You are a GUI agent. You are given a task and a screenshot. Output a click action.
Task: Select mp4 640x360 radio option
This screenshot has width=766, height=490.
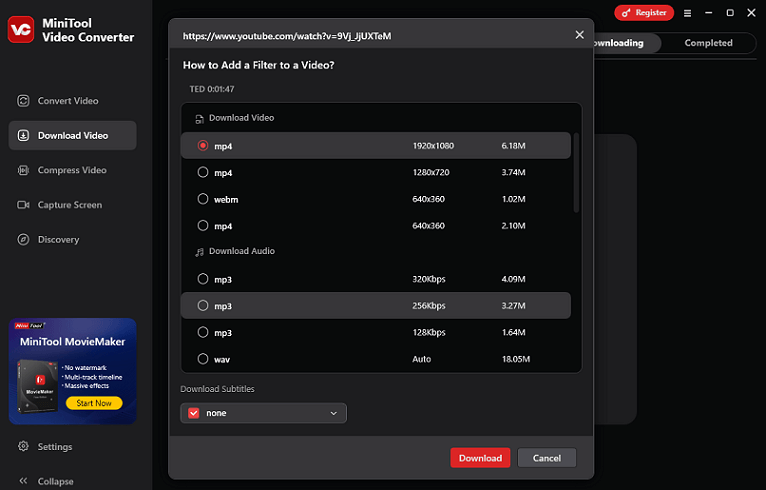pos(203,225)
